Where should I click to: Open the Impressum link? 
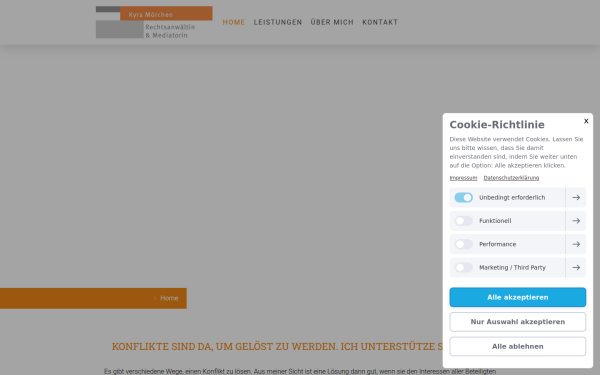click(463, 178)
